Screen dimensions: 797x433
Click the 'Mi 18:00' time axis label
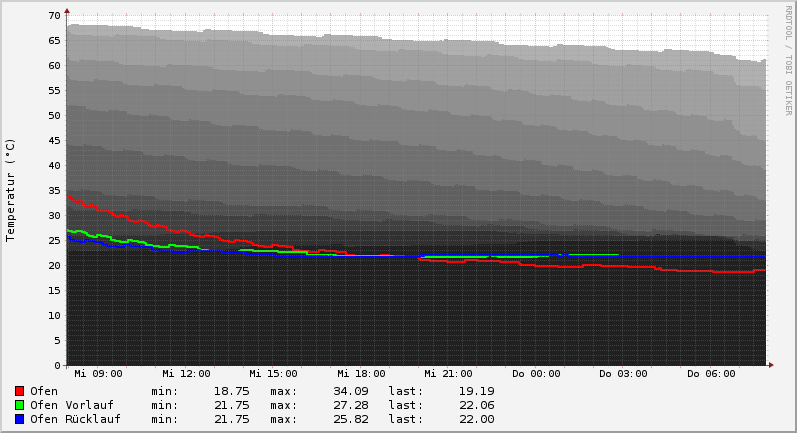(361, 374)
